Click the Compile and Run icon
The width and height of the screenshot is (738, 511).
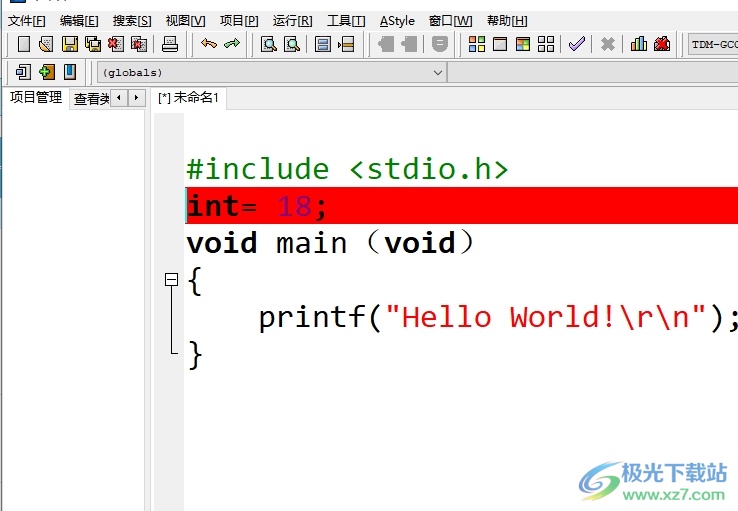pyautogui.click(x=523, y=44)
